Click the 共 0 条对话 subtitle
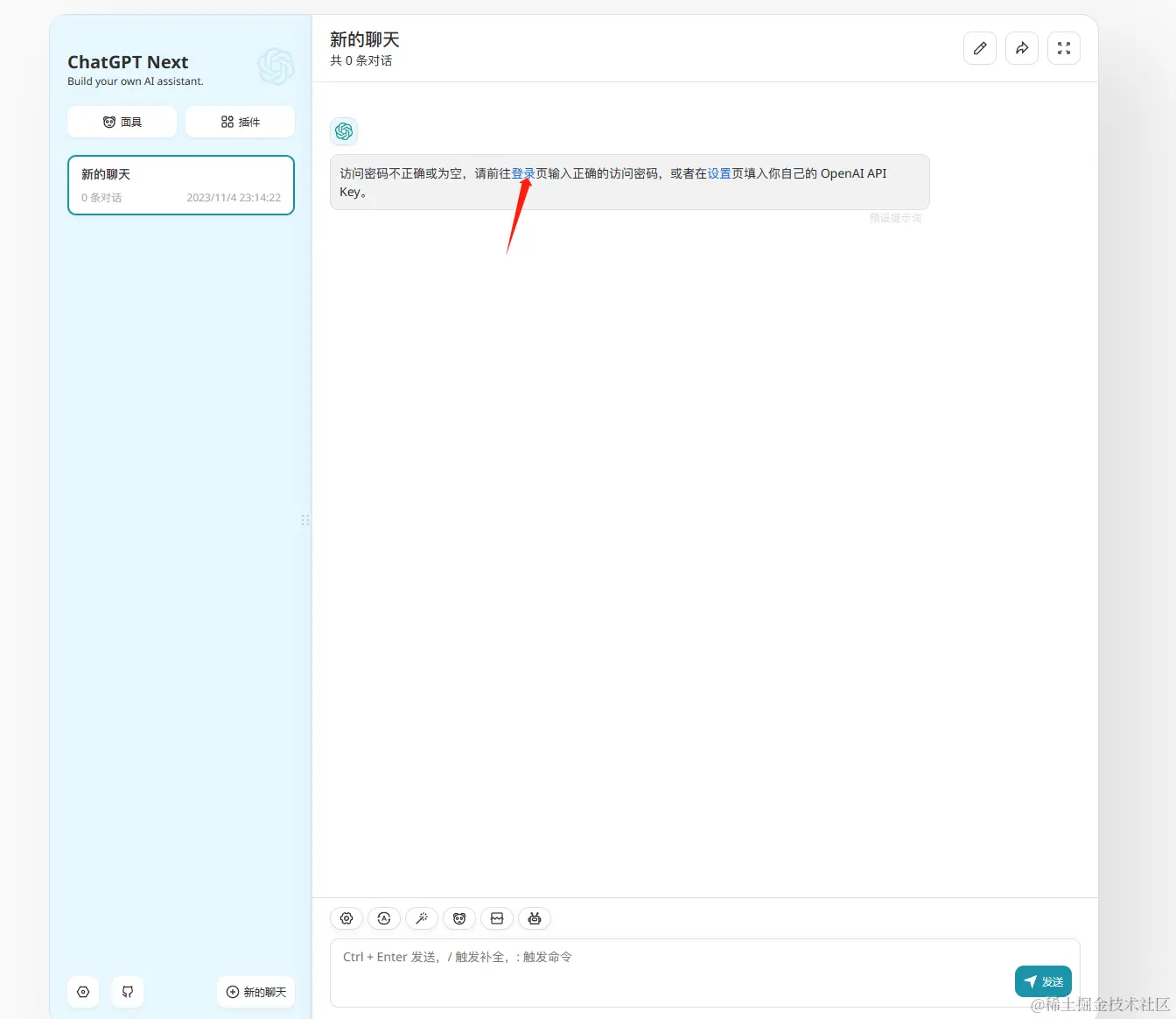The image size is (1176, 1019). (360, 60)
